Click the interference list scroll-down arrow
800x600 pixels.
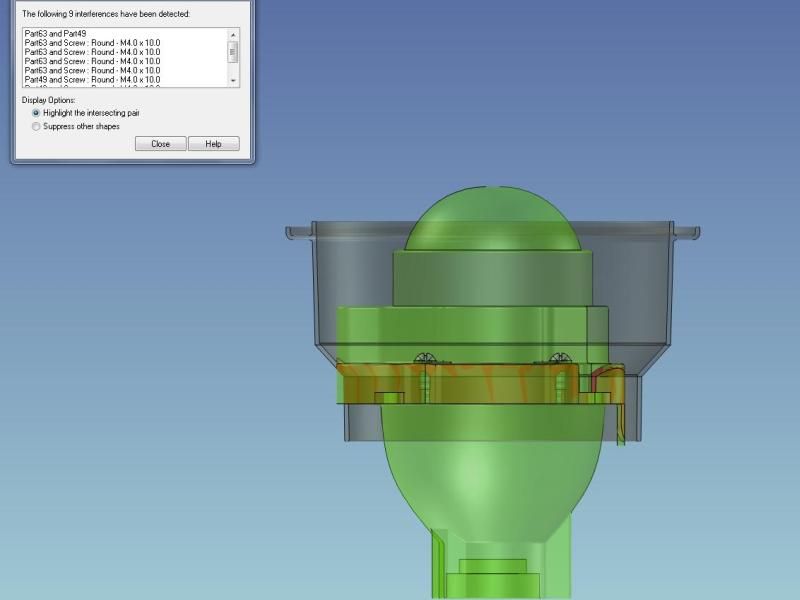233,80
